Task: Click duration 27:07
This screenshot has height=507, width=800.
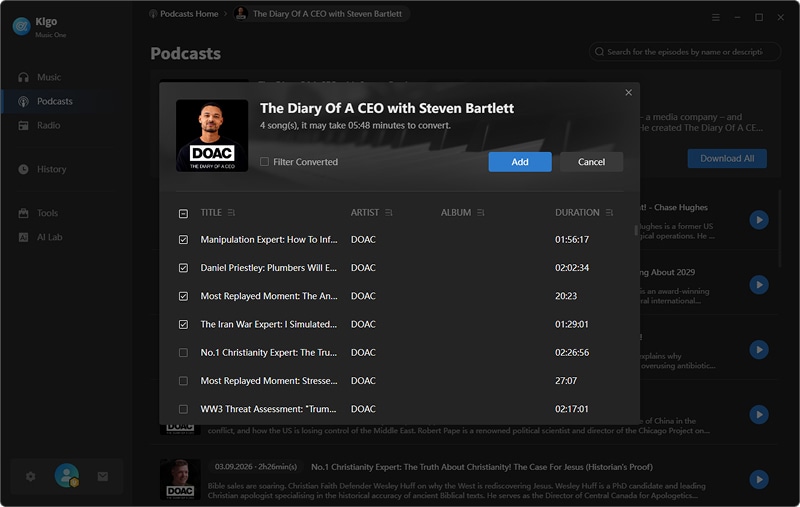Action: click(x=566, y=381)
